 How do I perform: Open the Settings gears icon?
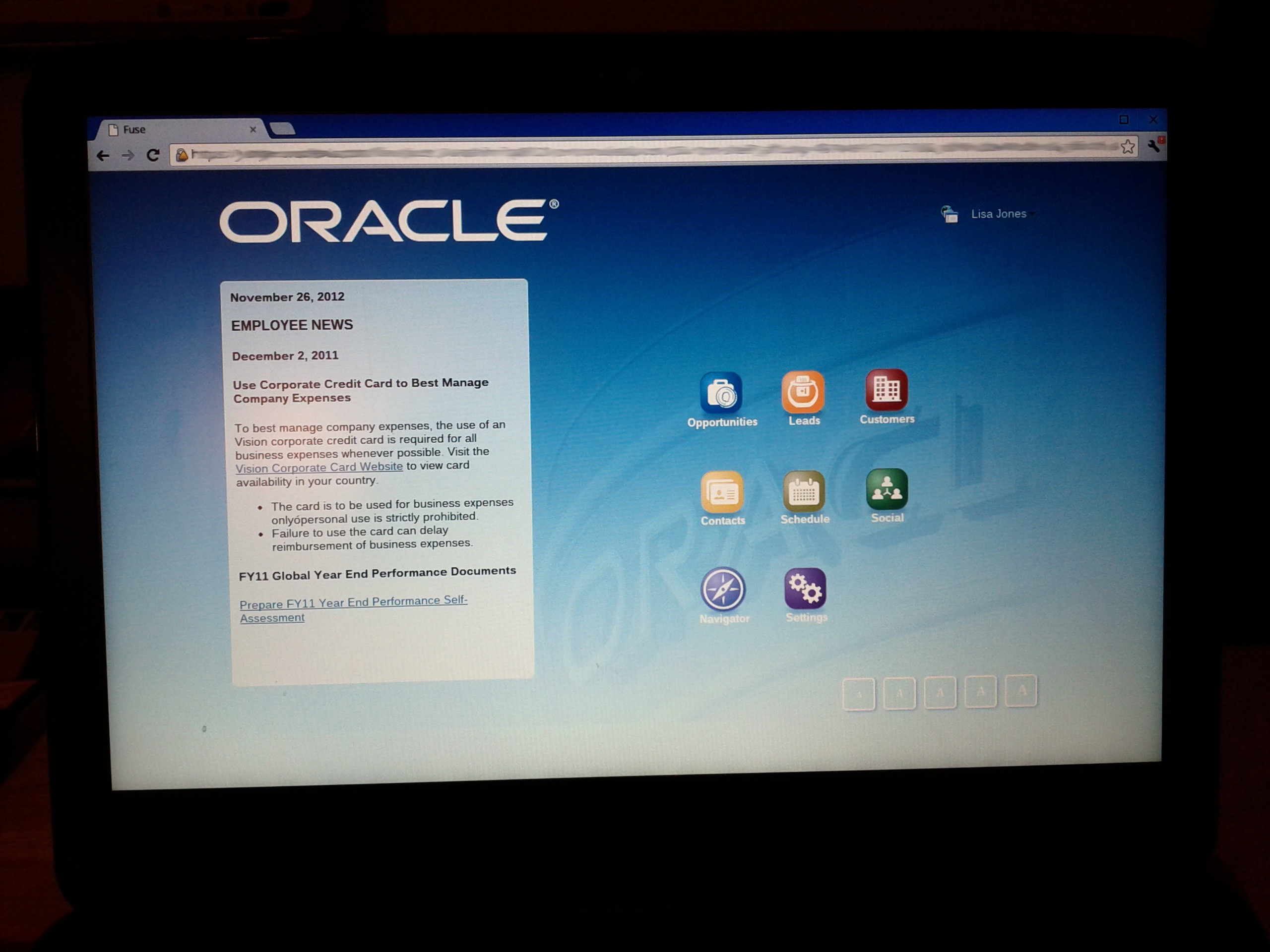[805, 589]
